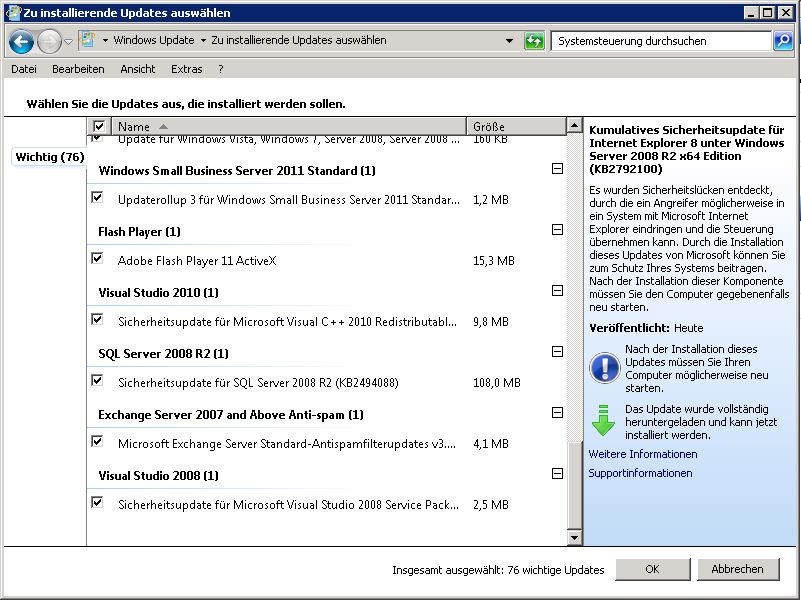Click the scroll down arrow of update list
This screenshot has width=801, height=600.
pos(574,537)
